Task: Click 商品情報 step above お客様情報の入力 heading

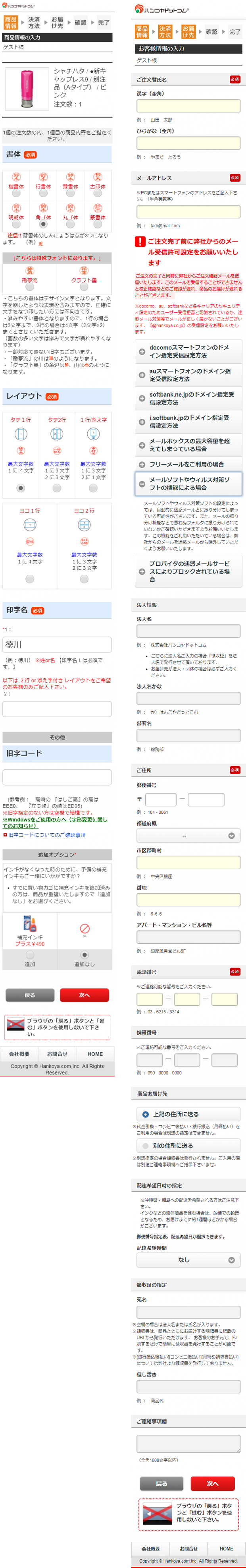Action: (x=142, y=32)
